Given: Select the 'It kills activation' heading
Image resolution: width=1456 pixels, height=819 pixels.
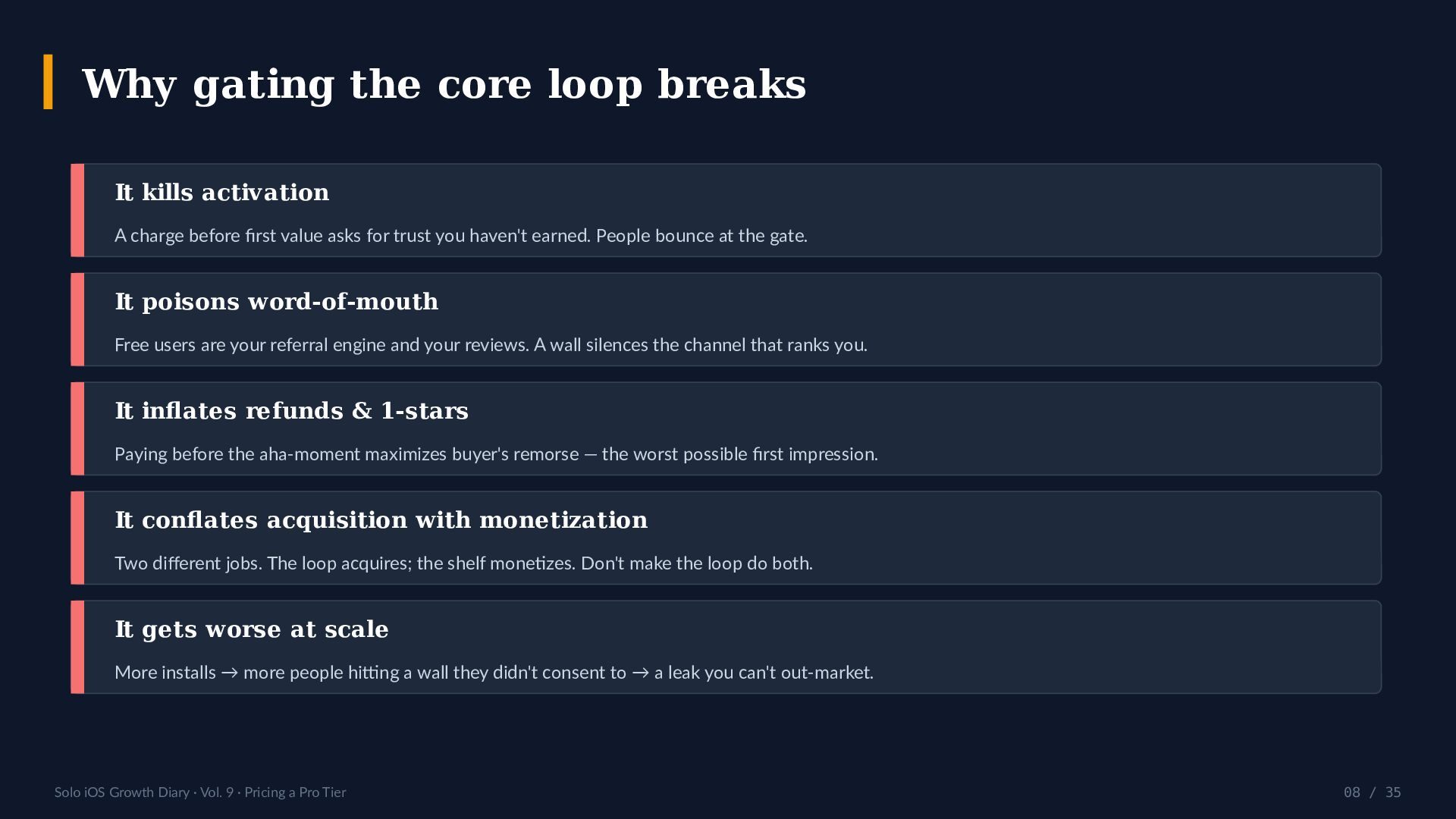Looking at the screenshot, I should tap(221, 192).
